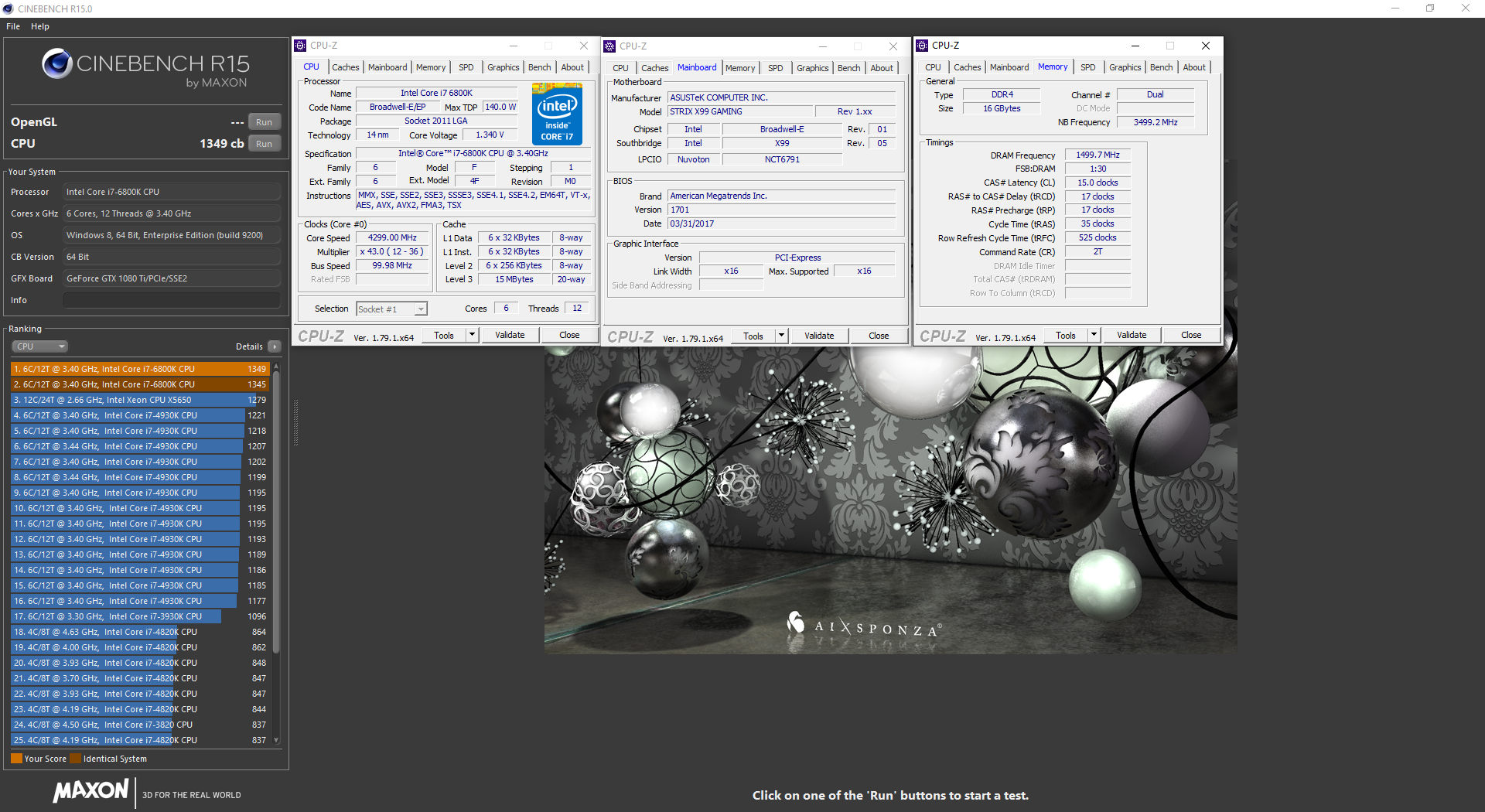Switch to CPU tab in Mainboard window

620,68
